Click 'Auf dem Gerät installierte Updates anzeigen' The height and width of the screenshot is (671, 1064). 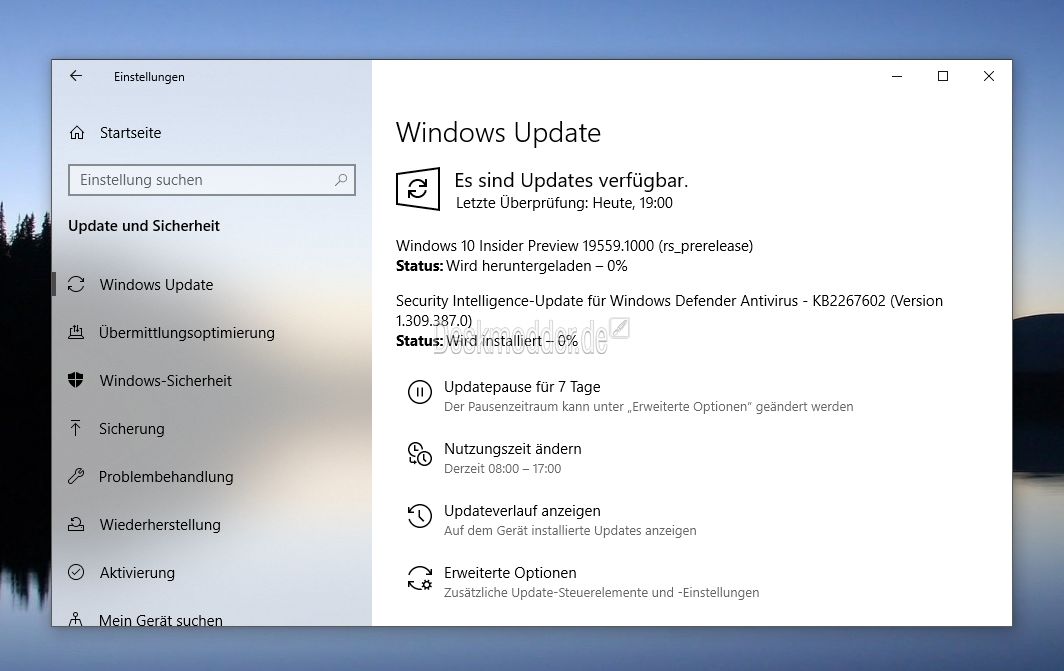(570, 531)
